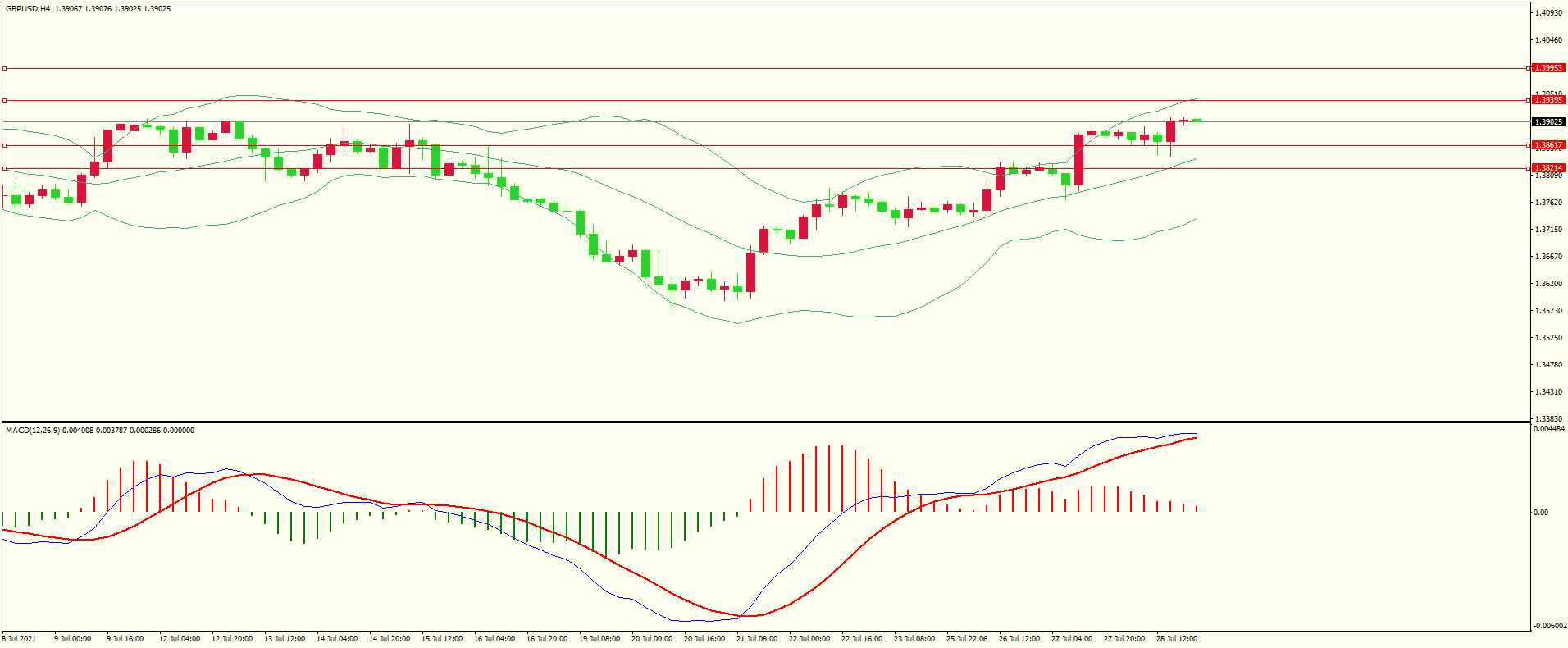Click the 15 Jul 12:00 time axis label
The height and width of the screenshot is (648, 1568).
click(x=441, y=639)
